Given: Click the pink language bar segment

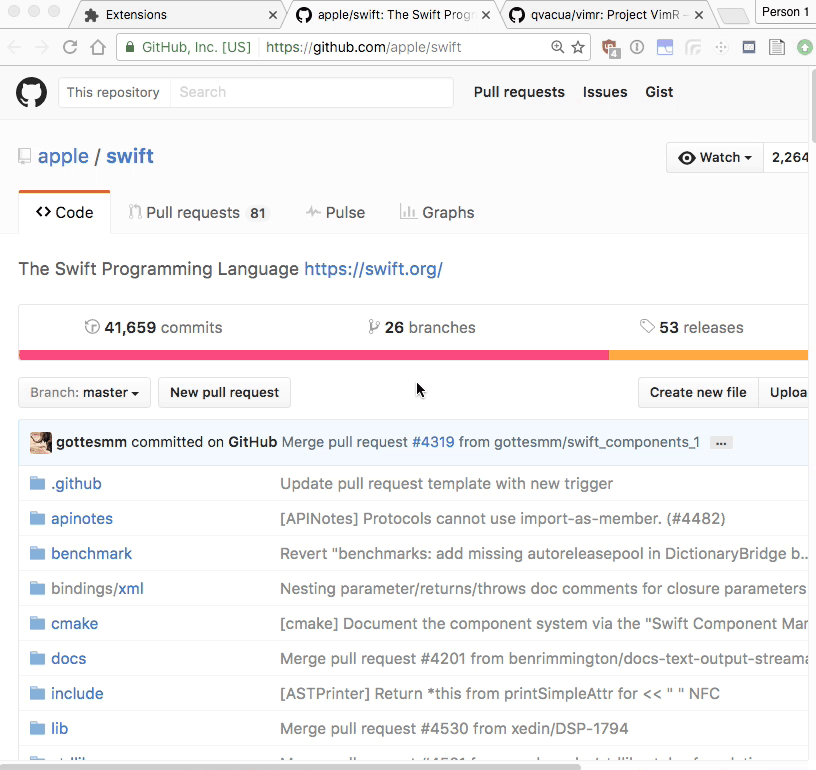Looking at the screenshot, I should (x=314, y=355).
